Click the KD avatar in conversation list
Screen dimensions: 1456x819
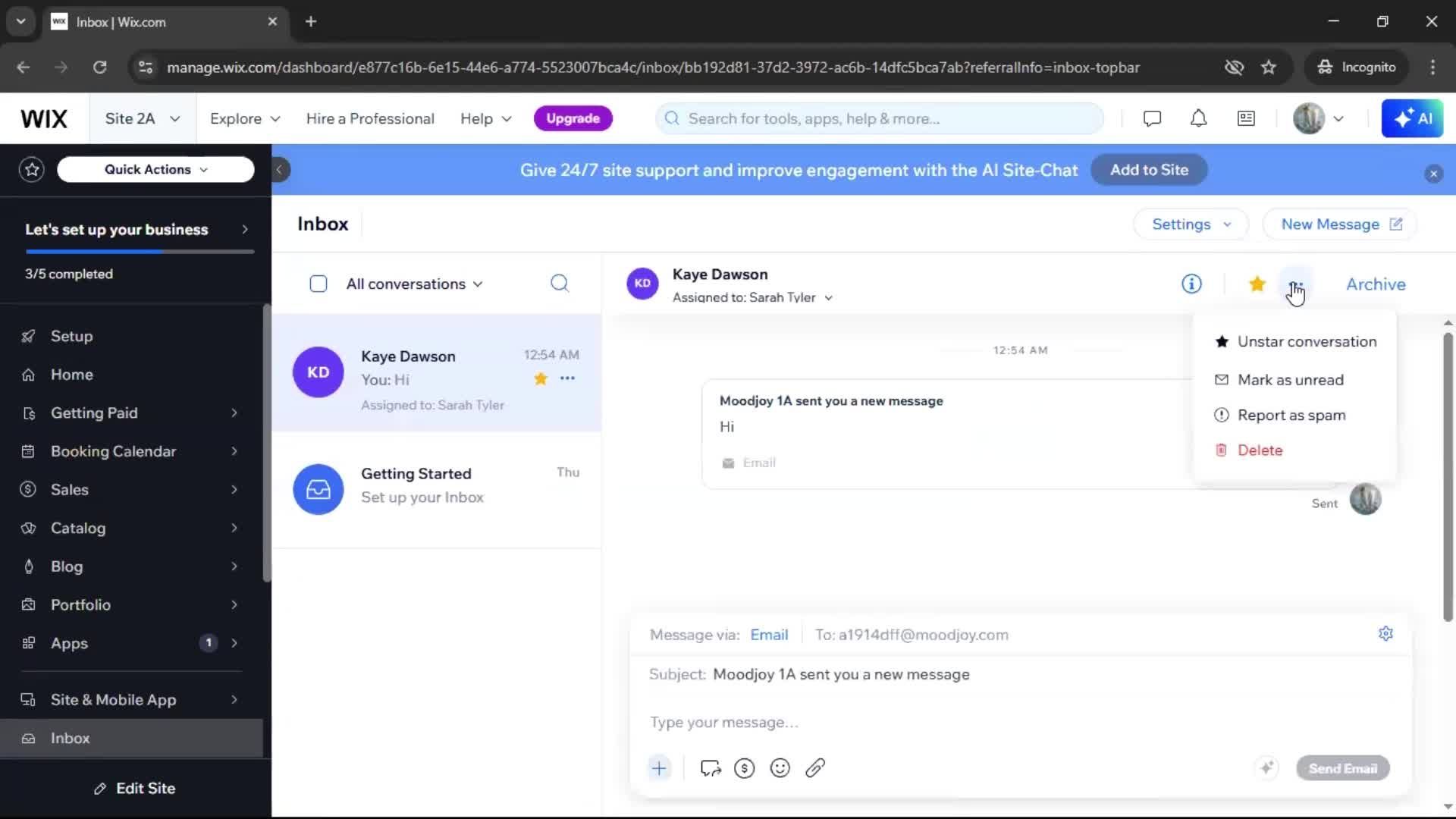[318, 372]
